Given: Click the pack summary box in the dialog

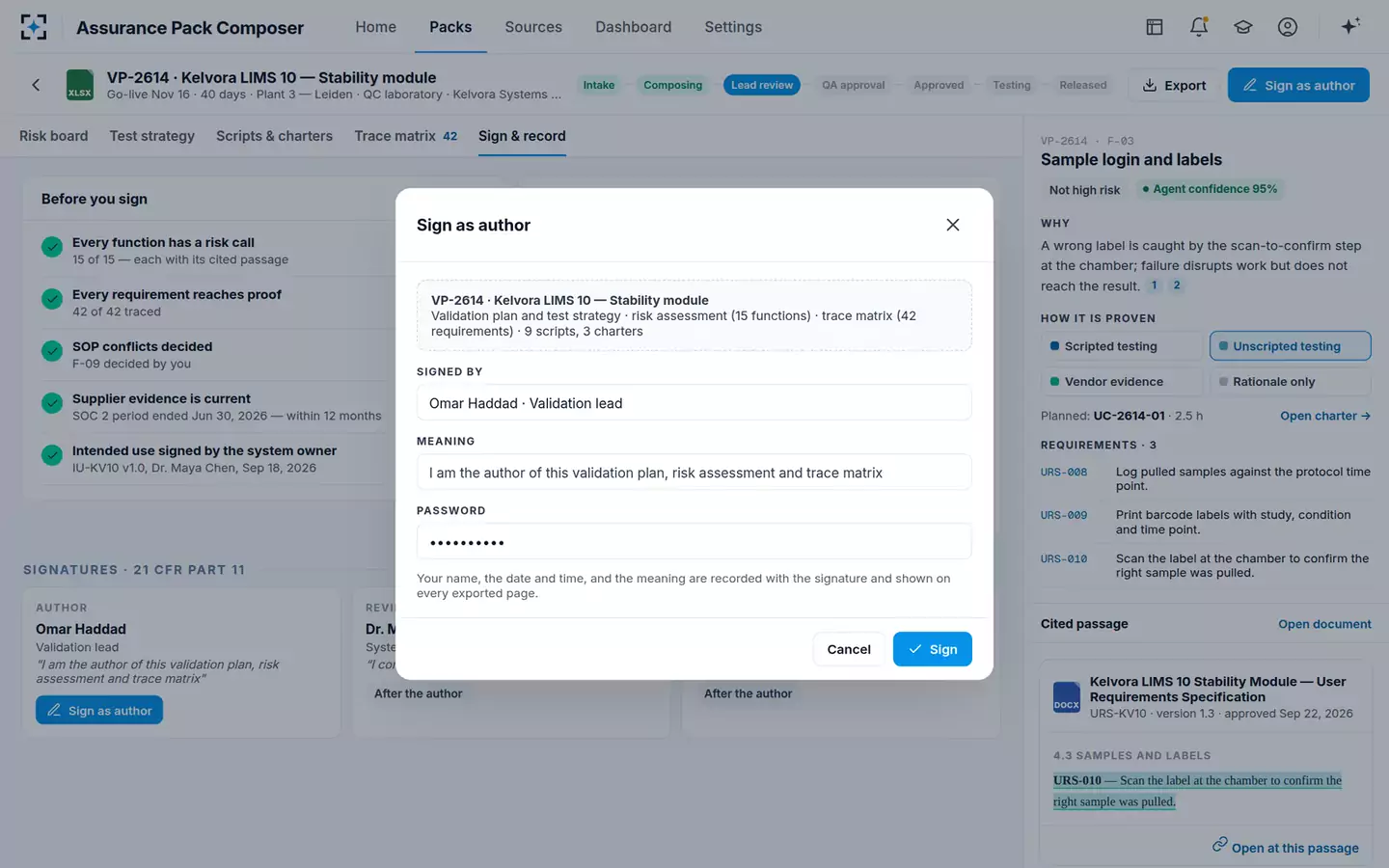Looking at the screenshot, I should coord(694,315).
